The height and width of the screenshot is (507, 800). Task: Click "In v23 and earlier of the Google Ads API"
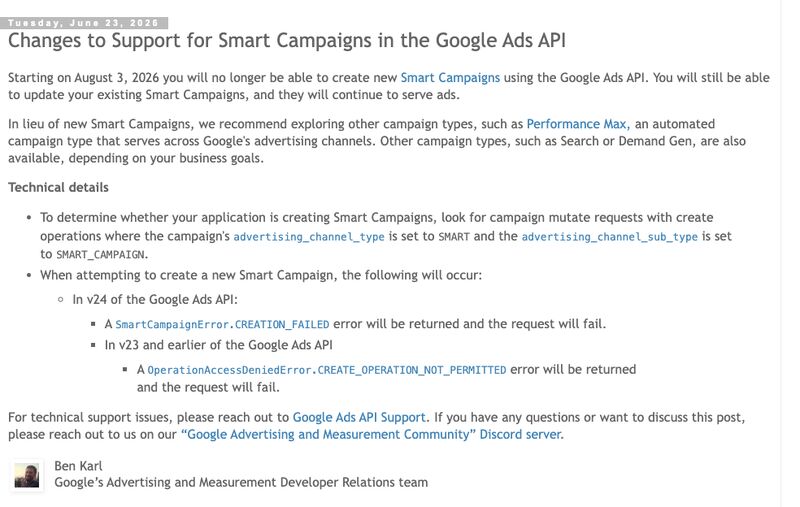(218, 345)
